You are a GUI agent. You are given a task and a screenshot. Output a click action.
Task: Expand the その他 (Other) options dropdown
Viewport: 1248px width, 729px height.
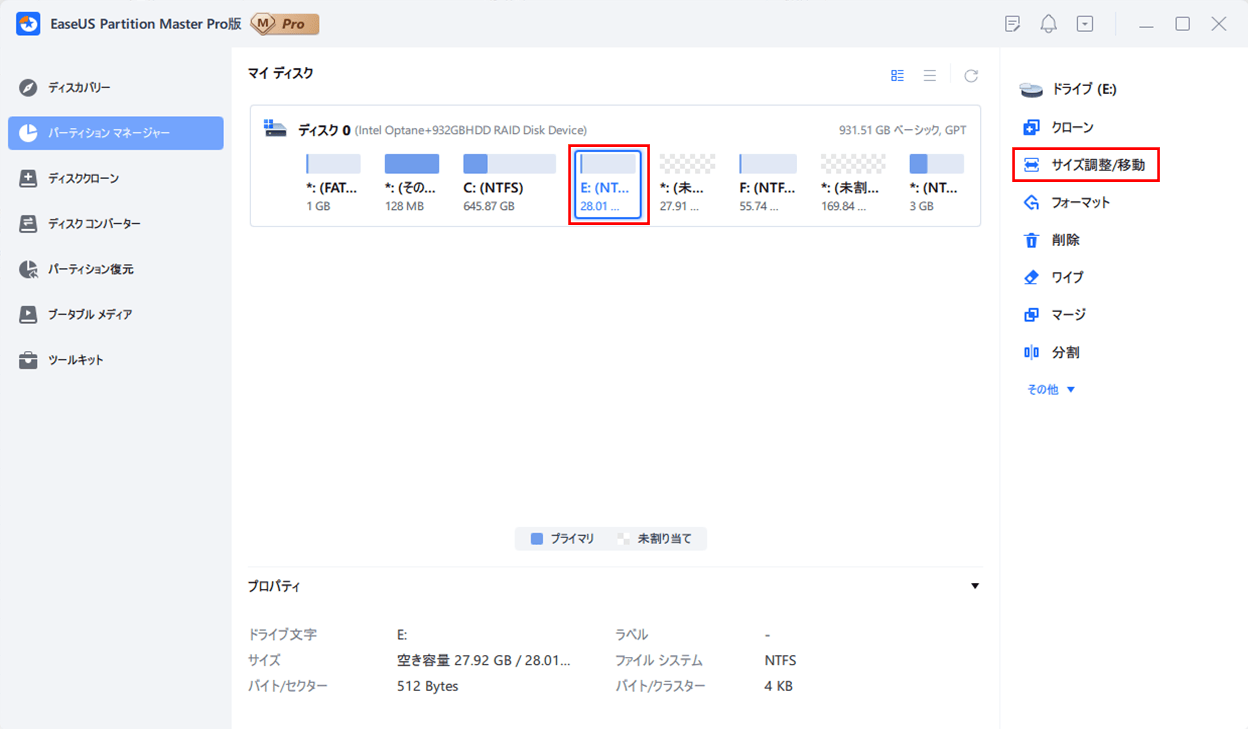1051,390
